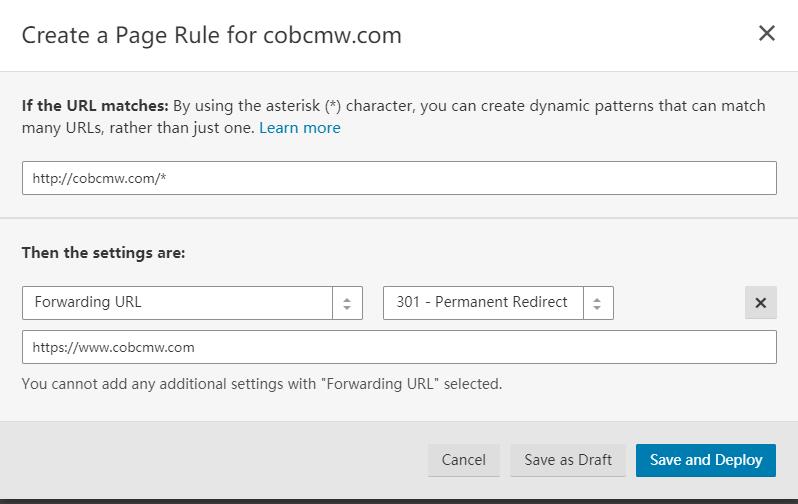
Task: Click the cobcmw.com domain name in title
Action: [332, 35]
